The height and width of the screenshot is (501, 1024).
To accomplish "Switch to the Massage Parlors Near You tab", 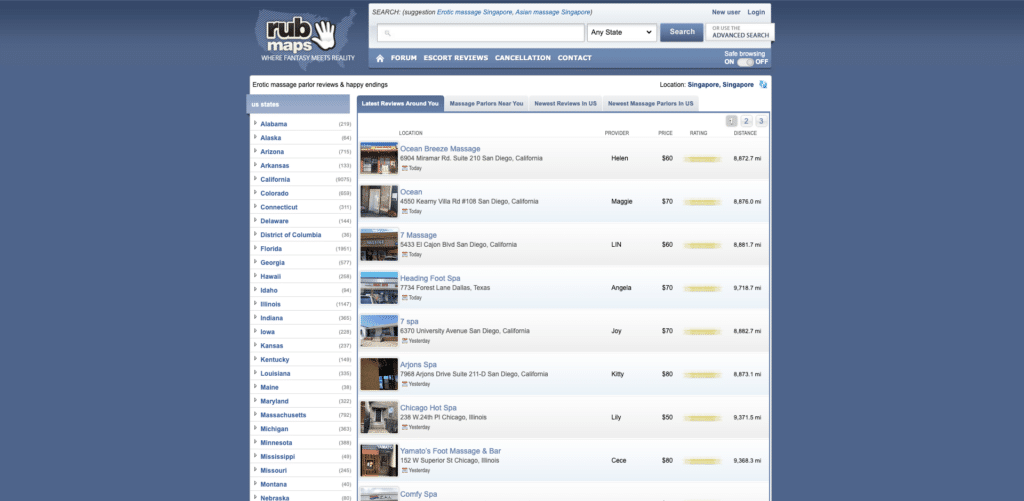I will (x=487, y=103).
